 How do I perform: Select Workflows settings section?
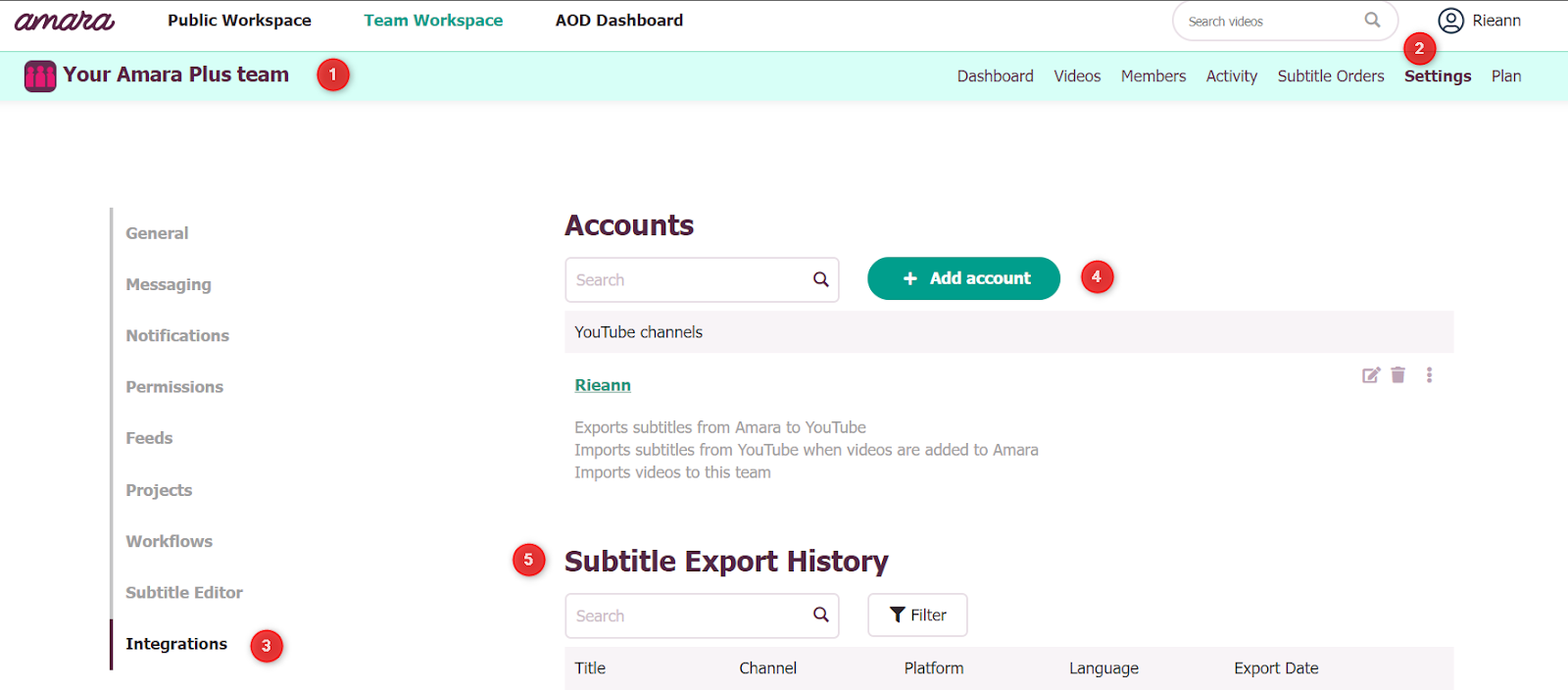point(169,541)
